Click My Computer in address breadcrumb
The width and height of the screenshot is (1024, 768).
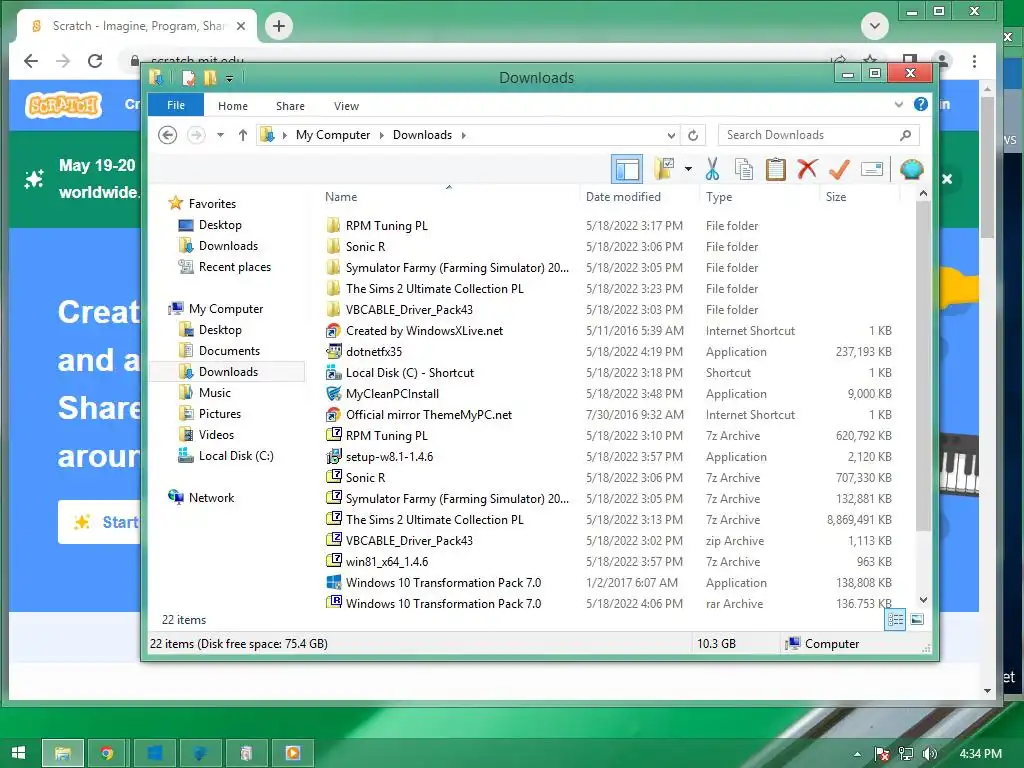pyautogui.click(x=332, y=135)
